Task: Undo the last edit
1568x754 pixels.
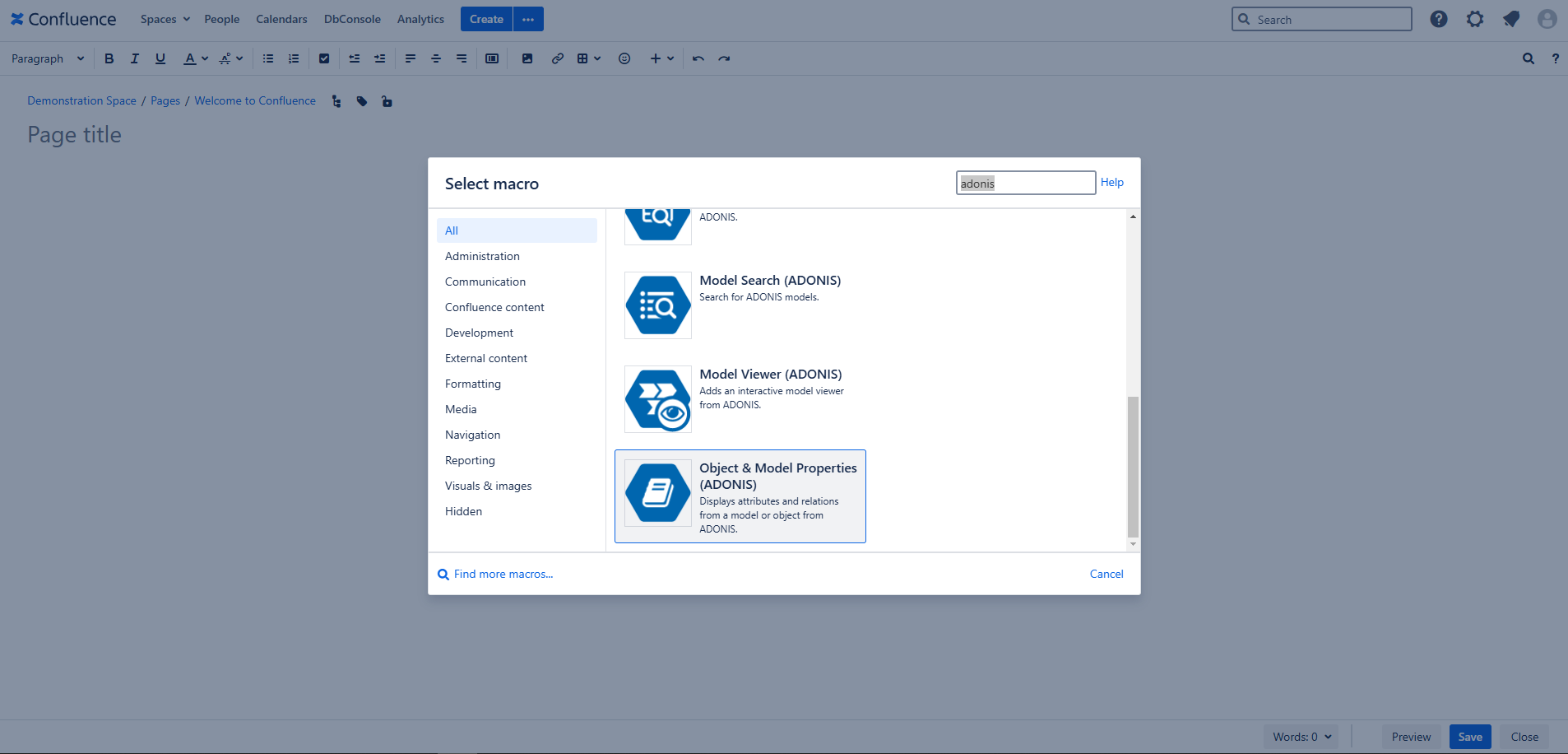Action: click(697, 58)
